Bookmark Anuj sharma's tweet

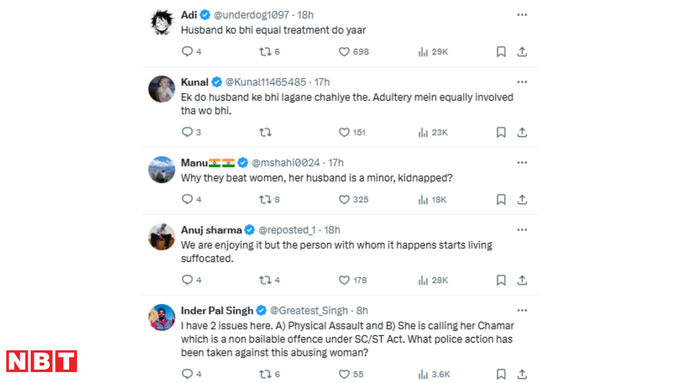501,280
